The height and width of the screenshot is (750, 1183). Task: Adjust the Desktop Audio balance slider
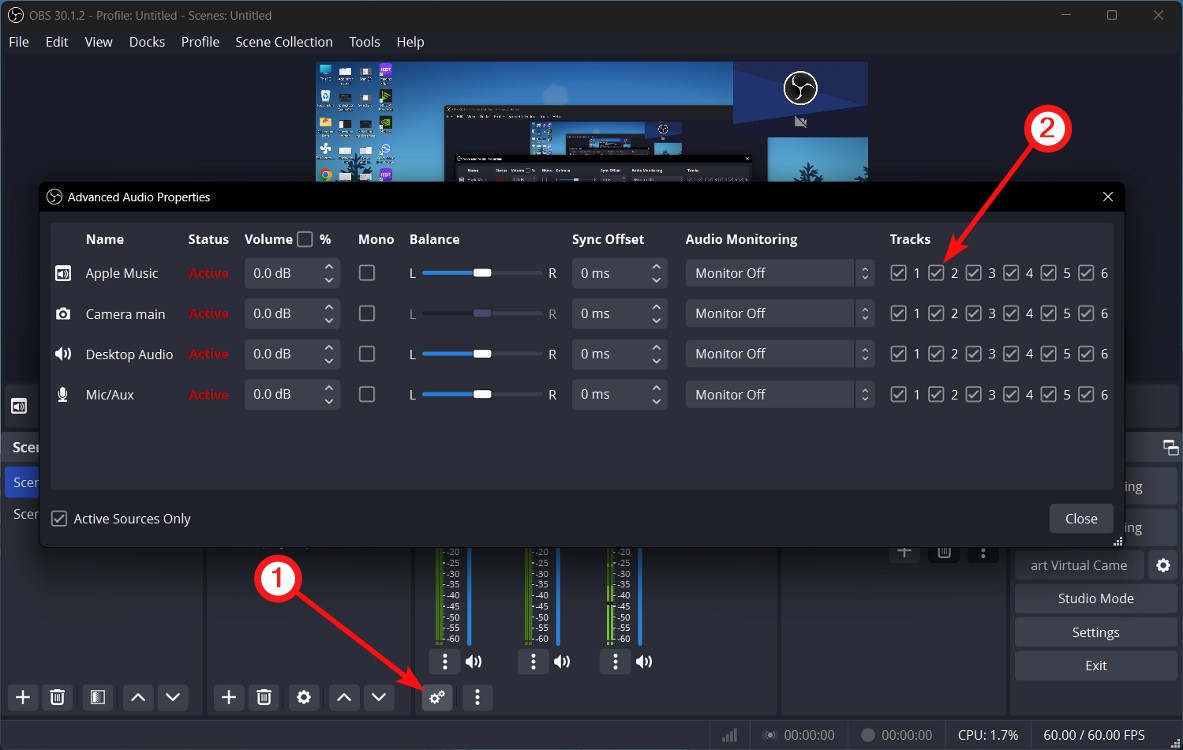coord(482,354)
